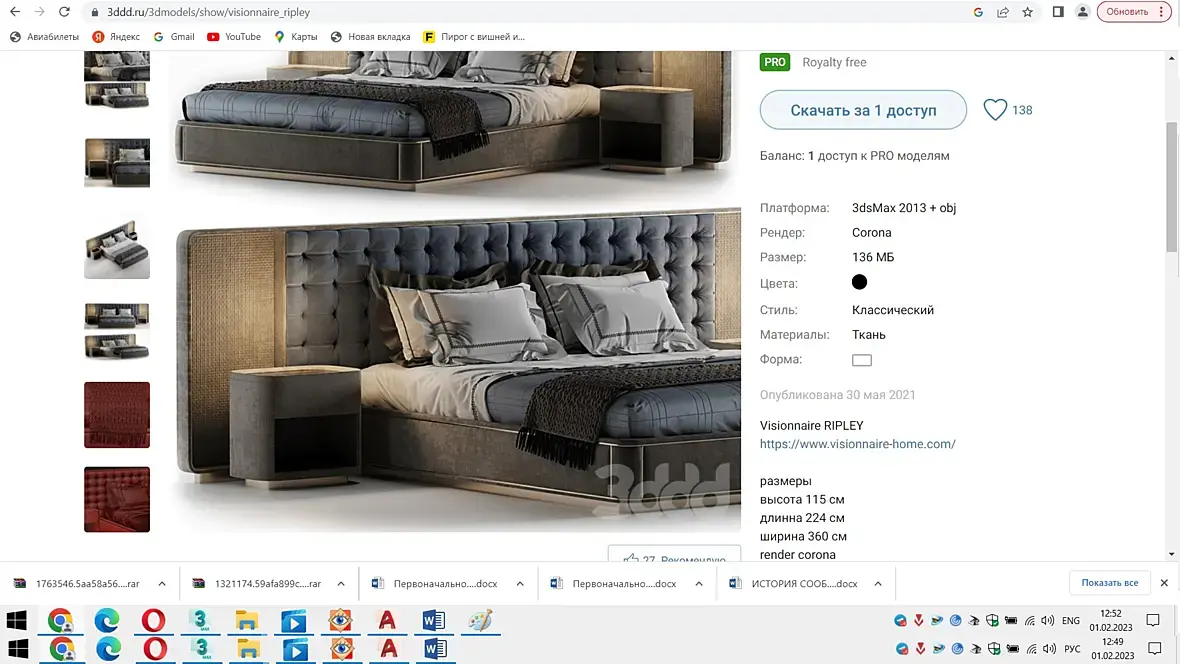Click the text 3dsMax 2013 + obj

tap(904, 208)
